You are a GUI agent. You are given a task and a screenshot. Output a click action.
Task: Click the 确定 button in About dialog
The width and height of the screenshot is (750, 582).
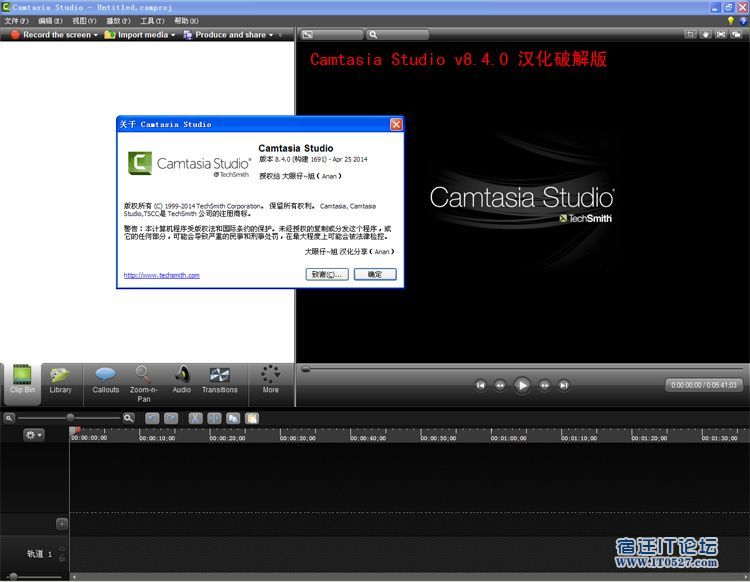coord(375,275)
